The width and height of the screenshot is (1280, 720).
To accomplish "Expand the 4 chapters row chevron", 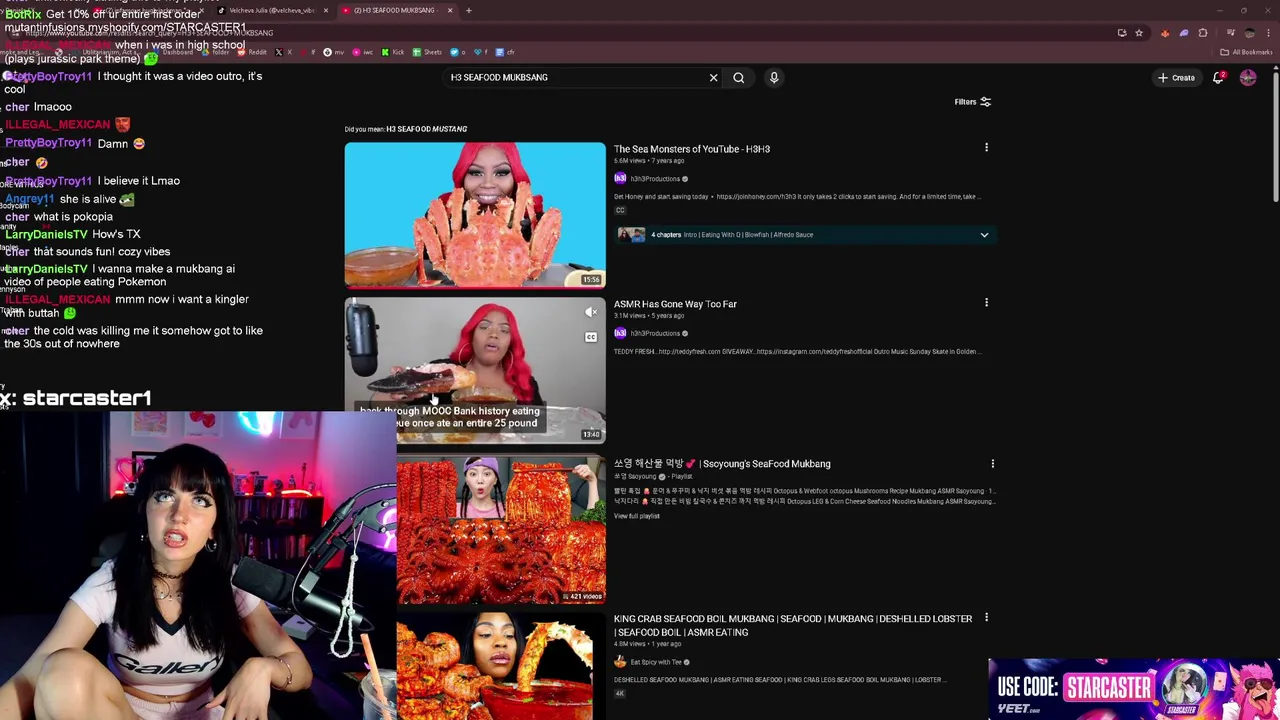I will 984,235.
